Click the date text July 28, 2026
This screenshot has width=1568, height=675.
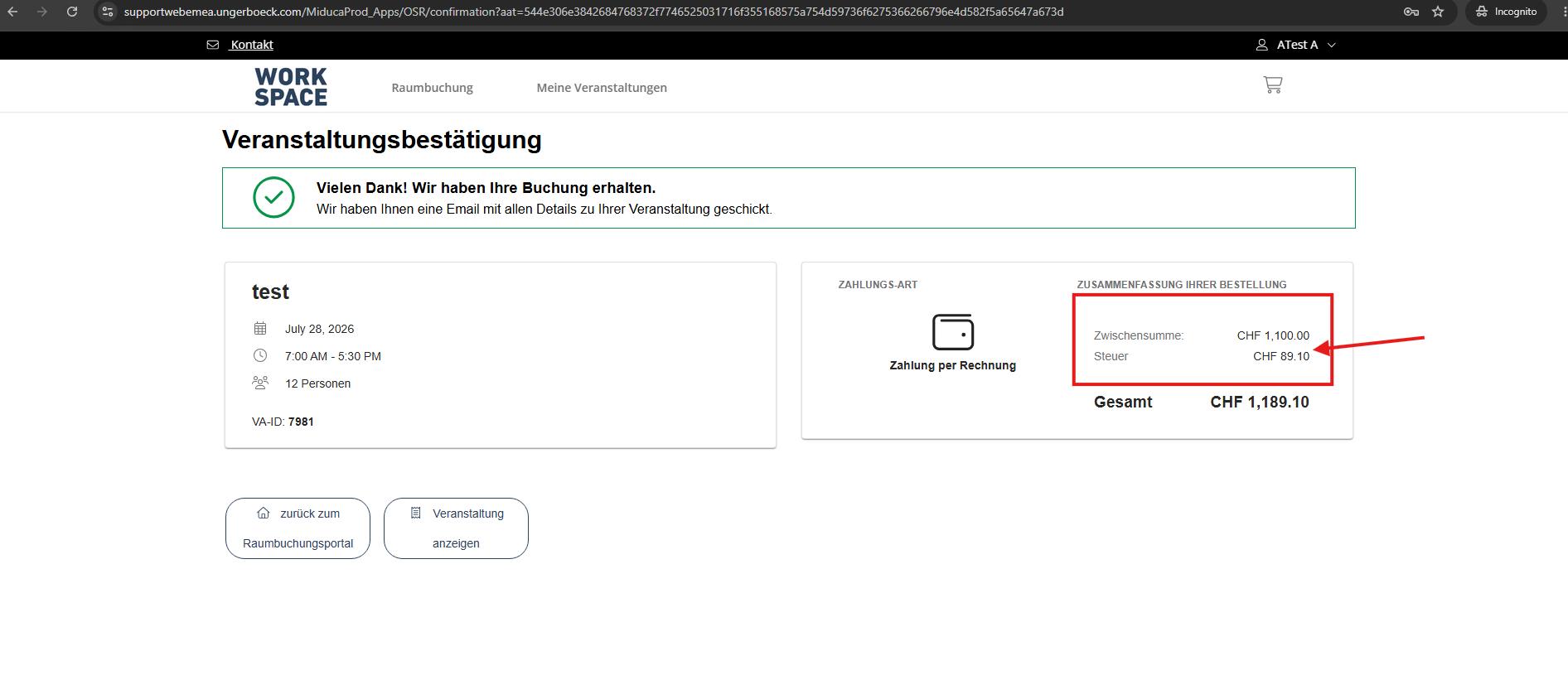319,329
